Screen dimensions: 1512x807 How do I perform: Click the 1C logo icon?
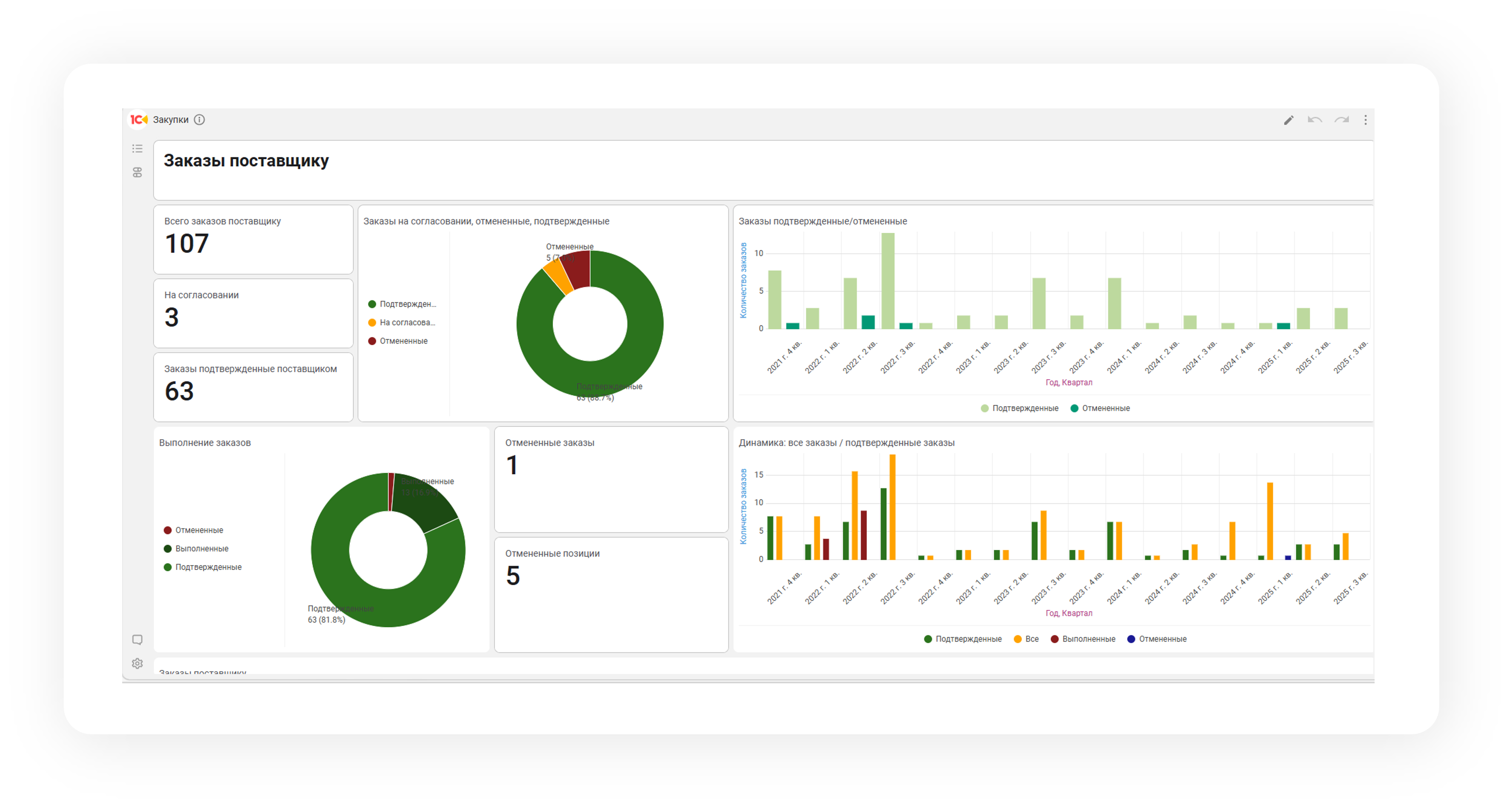[x=138, y=120]
